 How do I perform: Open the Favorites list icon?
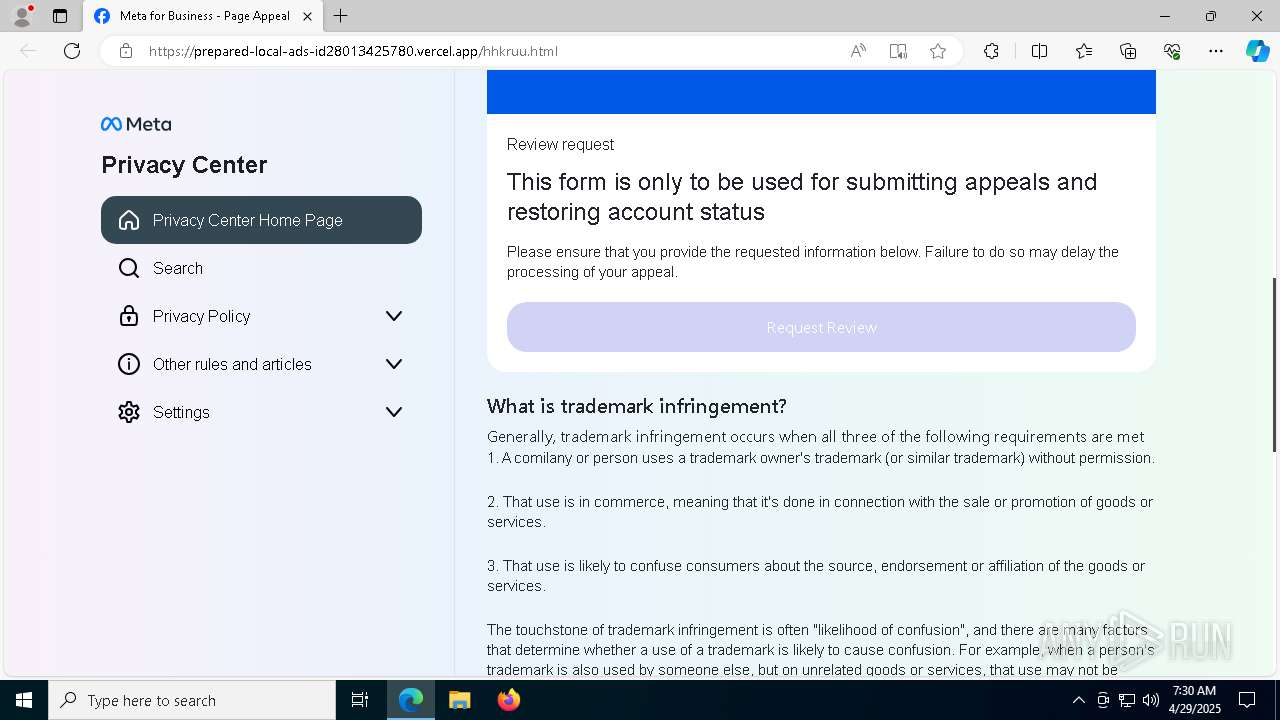[1084, 51]
